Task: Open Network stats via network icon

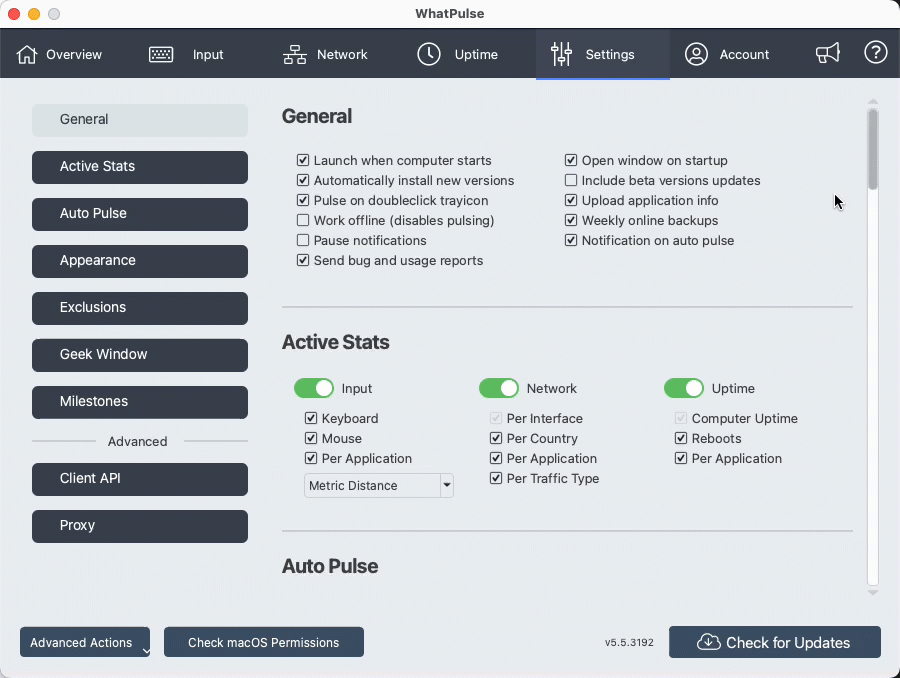Action: [x=294, y=54]
